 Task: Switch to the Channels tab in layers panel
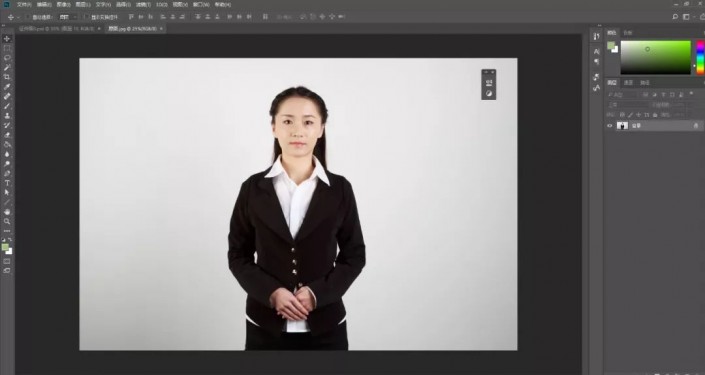[x=629, y=83]
